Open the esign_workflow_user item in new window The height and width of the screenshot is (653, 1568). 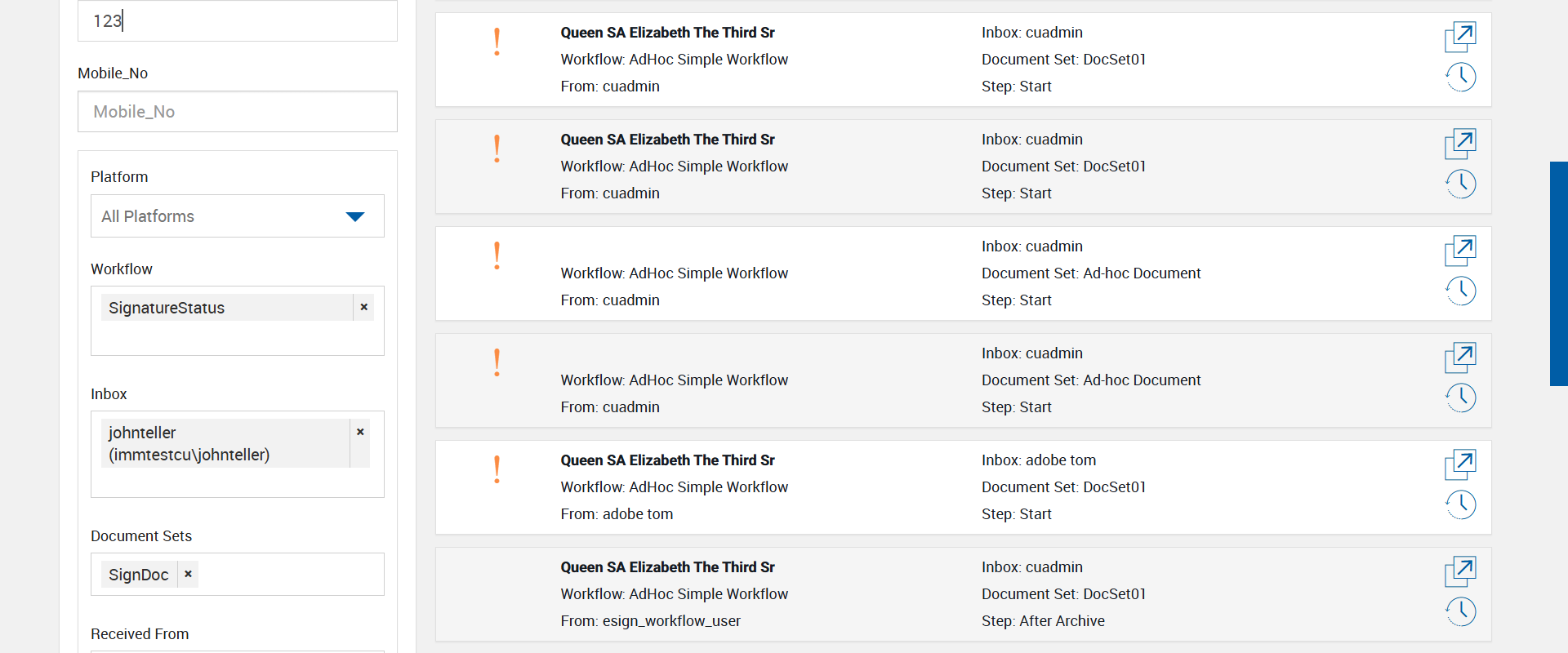(1460, 571)
